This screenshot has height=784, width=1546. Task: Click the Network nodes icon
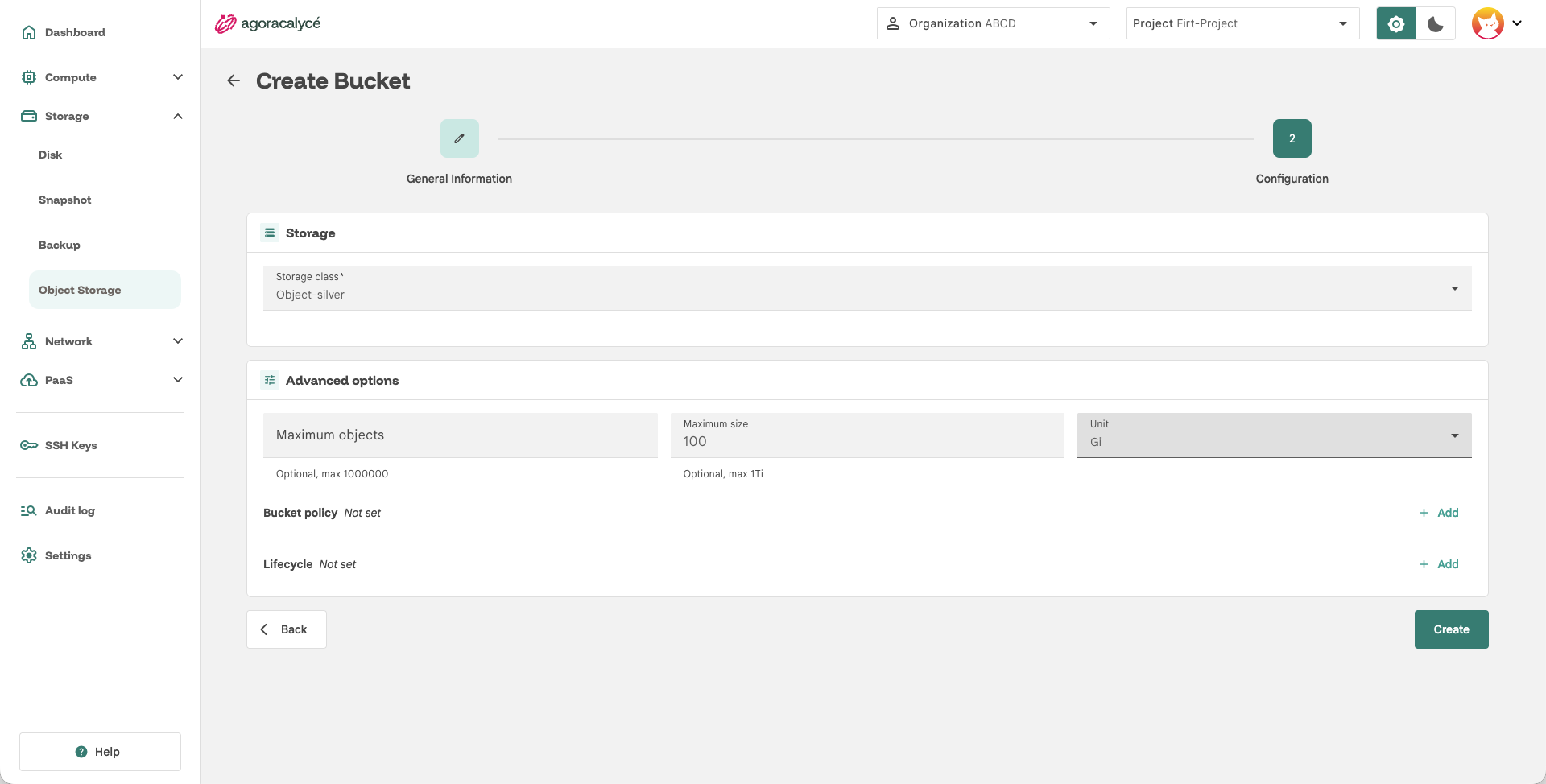click(29, 341)
